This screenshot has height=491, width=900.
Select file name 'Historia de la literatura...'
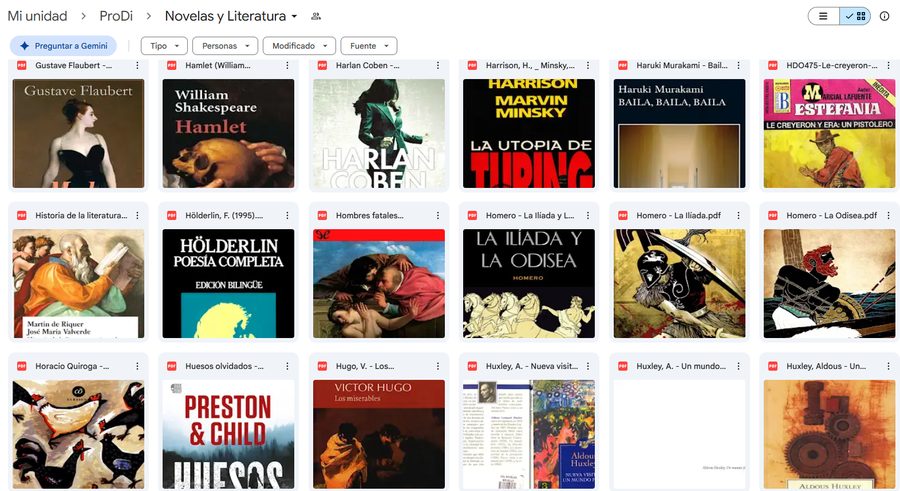(x=82, y=215)
